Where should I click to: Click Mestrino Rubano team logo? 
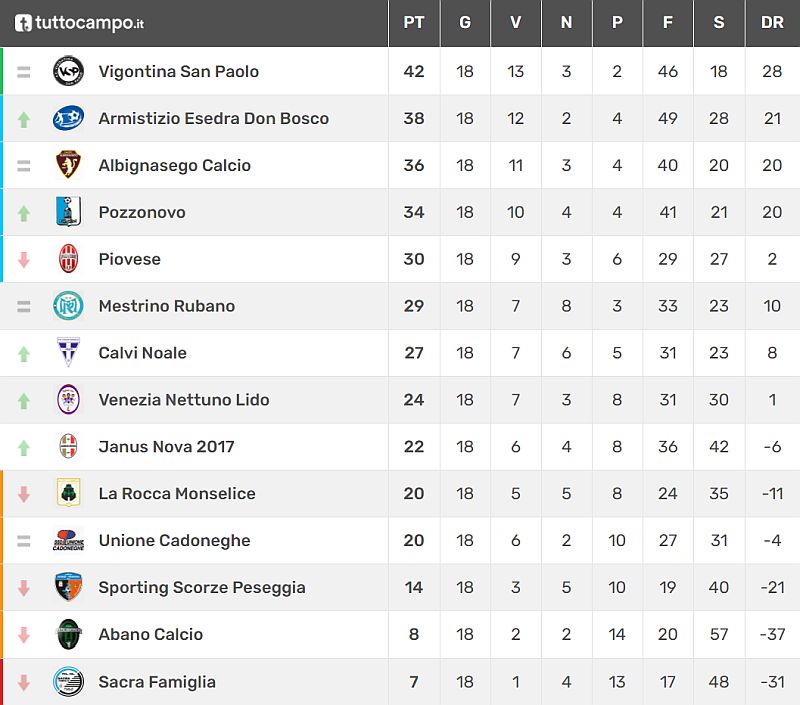pos(68,306)
